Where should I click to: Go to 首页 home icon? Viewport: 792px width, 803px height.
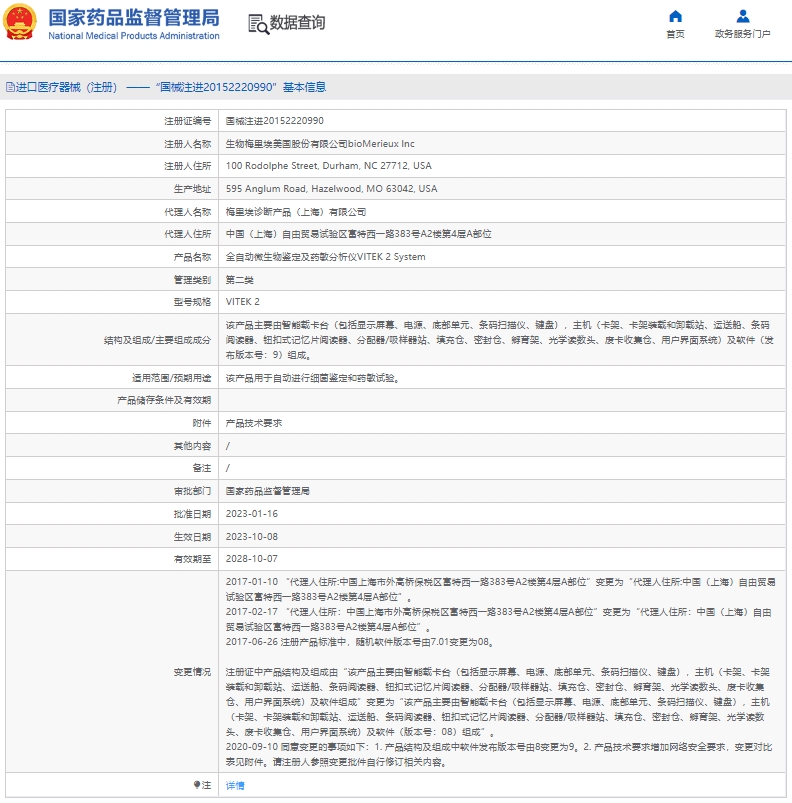pyautogui.click(x=675, y=16)
